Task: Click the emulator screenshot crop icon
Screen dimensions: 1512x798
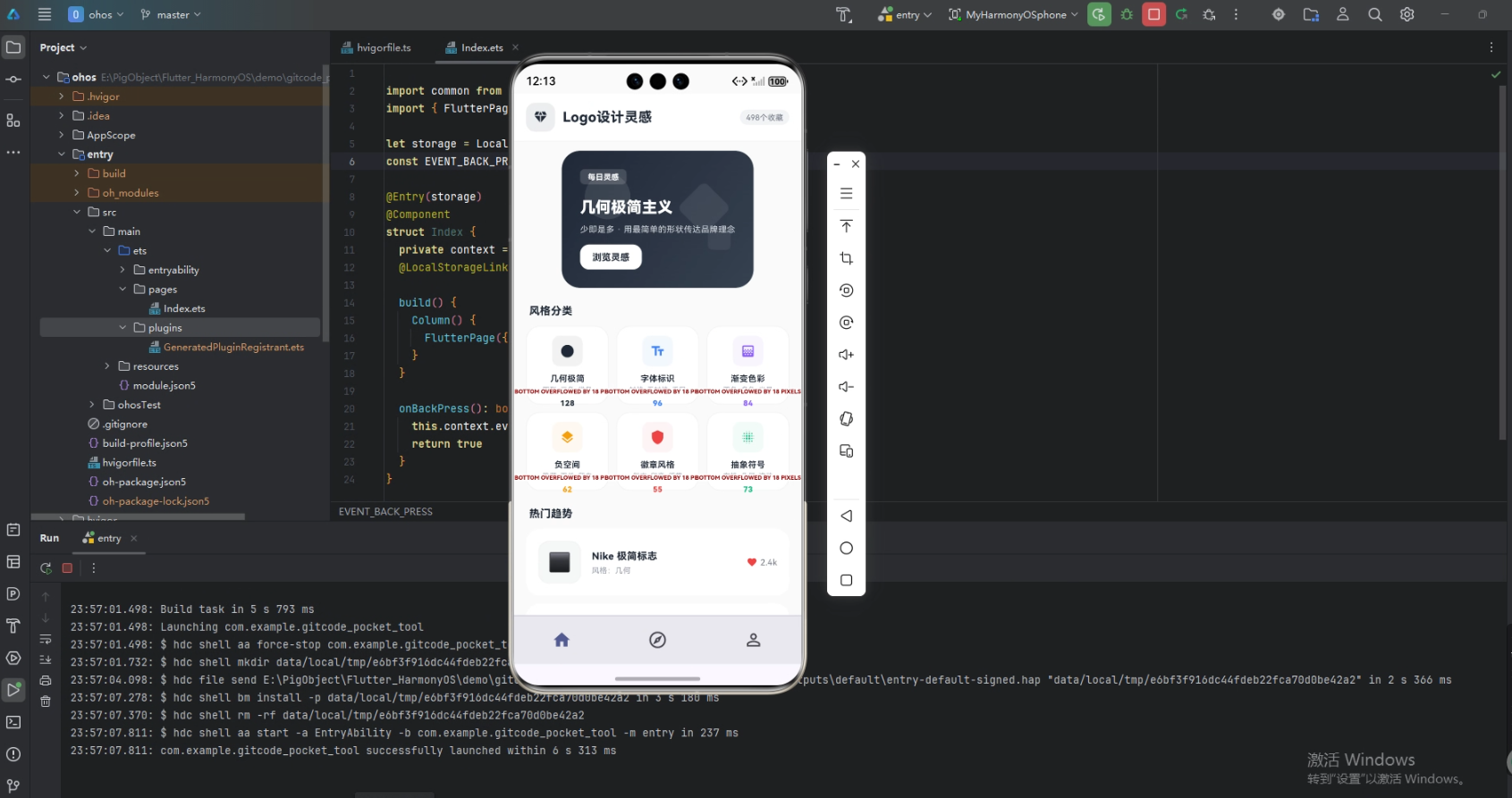Action: 847,258
